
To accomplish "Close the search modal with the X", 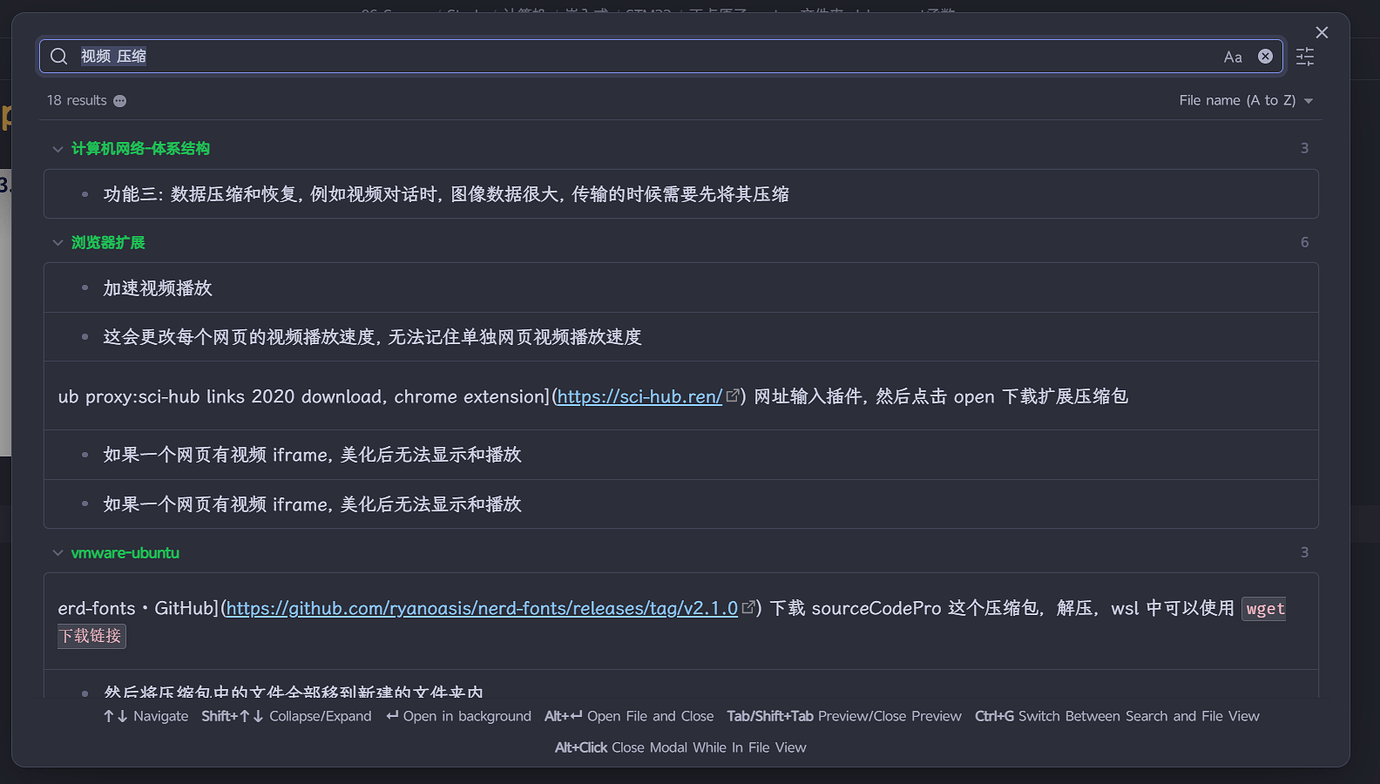I will [1322, 32].
